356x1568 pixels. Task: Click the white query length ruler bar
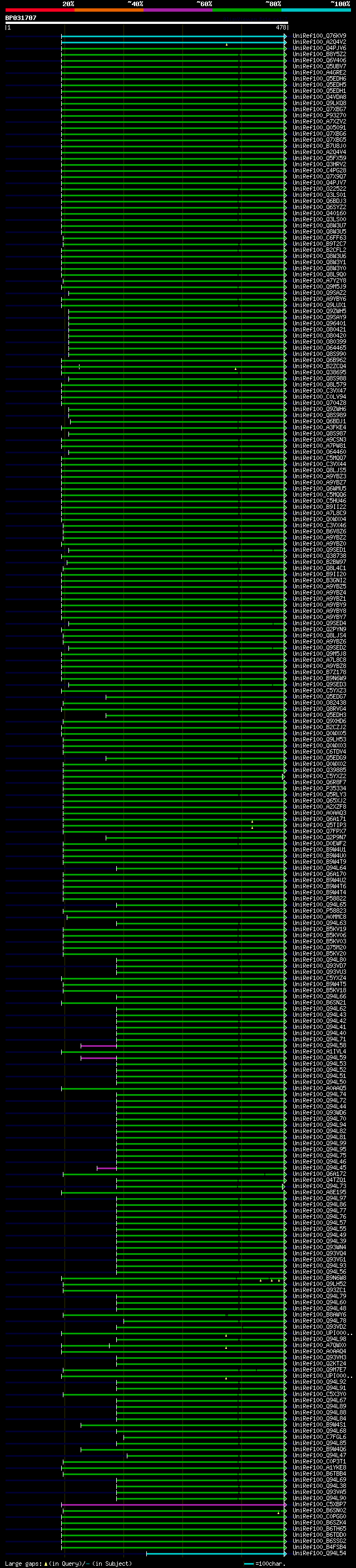pos(146,23)
